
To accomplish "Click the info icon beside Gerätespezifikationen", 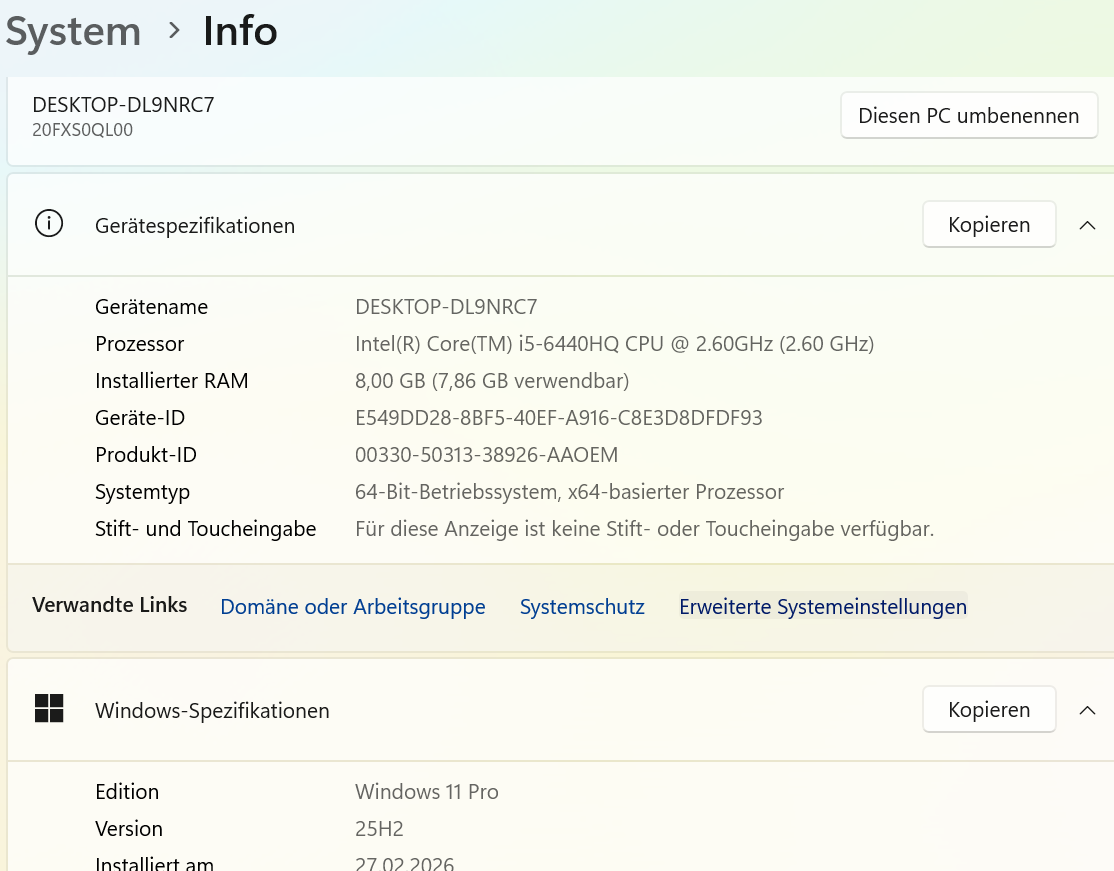I will pos(49,224).
